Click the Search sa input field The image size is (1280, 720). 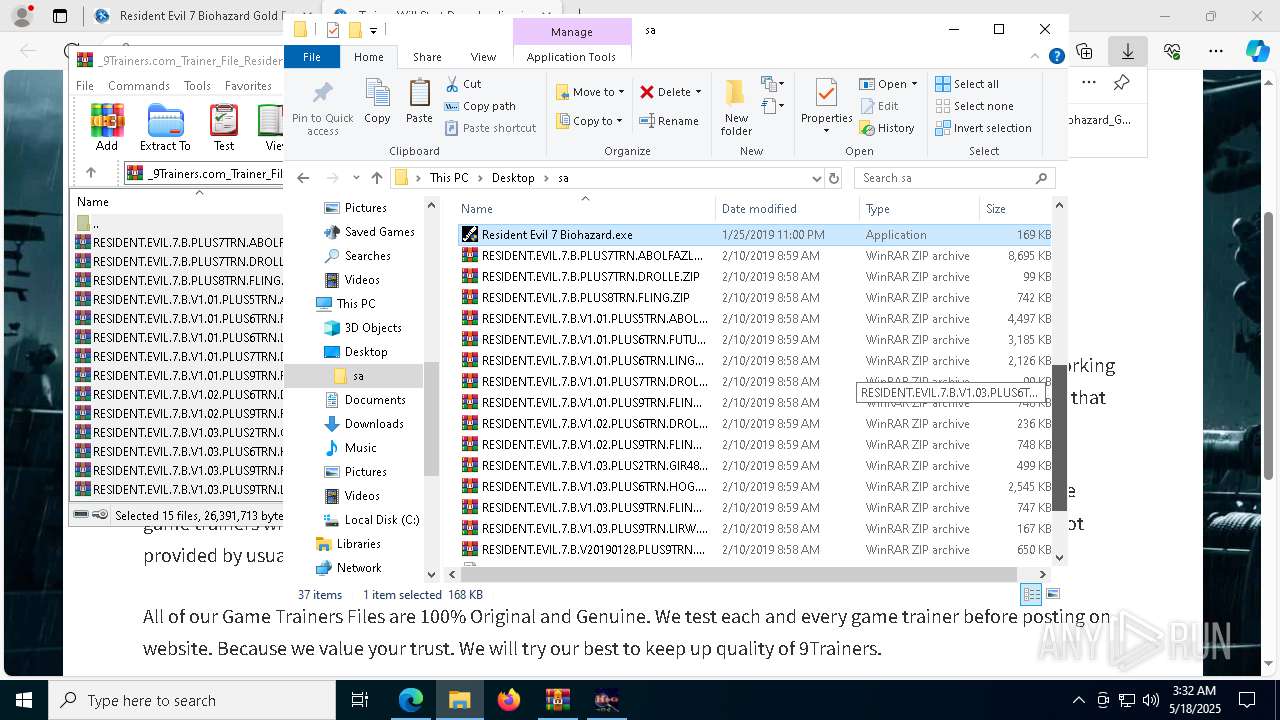954,178
